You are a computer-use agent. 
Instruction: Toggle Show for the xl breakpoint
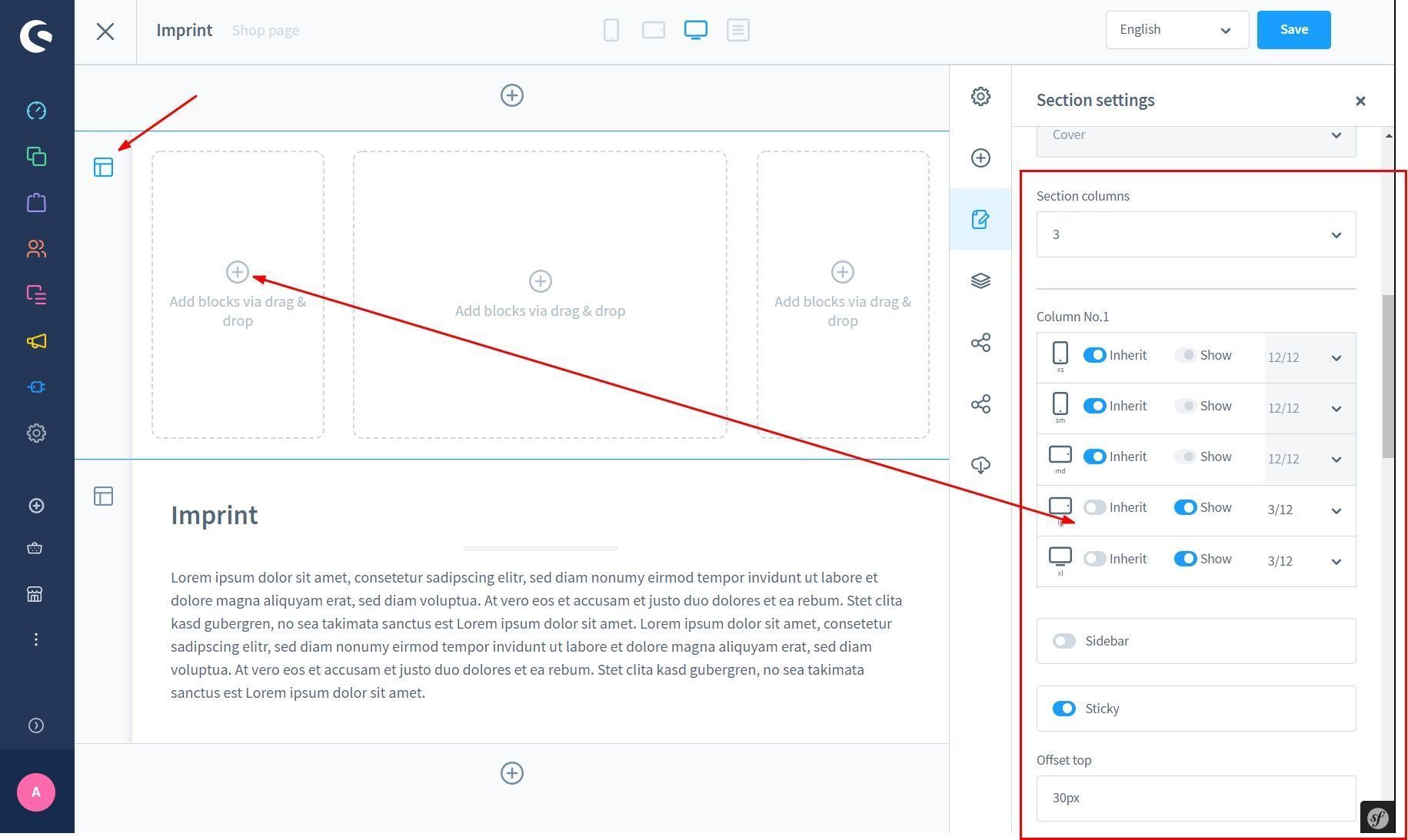point(1185,559)
